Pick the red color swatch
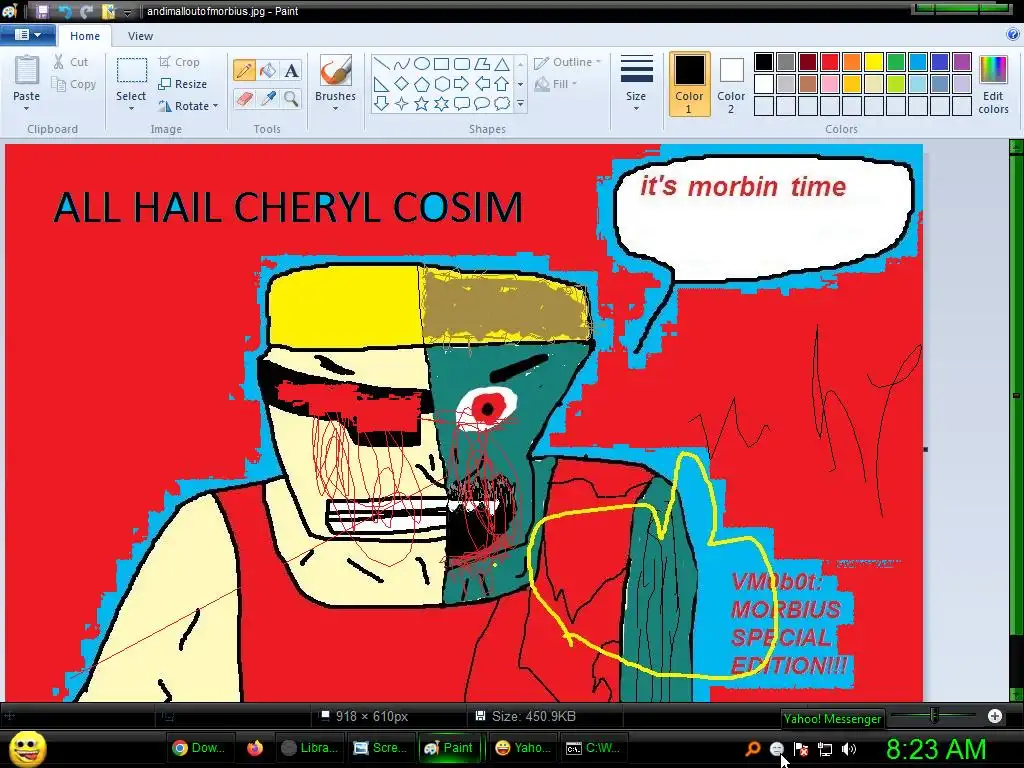The image size is (1024, 768). pos(829,62)
